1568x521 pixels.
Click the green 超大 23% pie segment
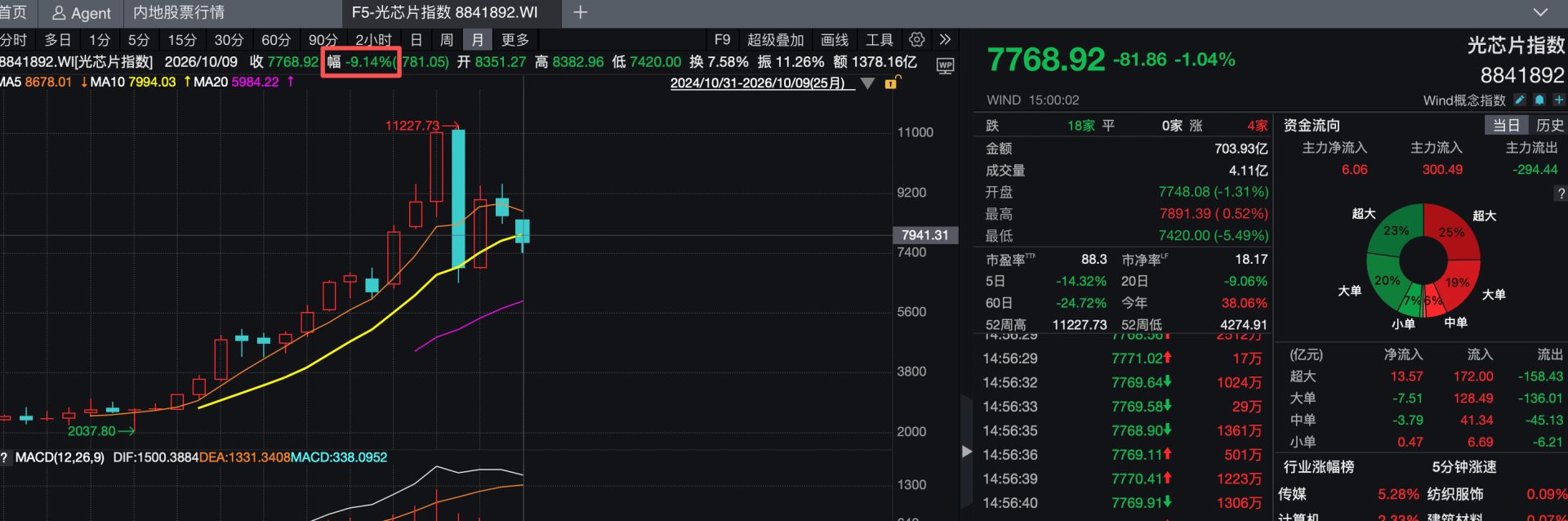click(1396, 229)
